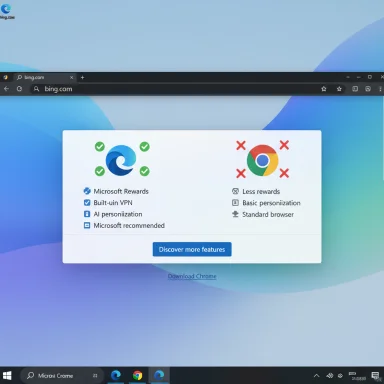The image size is (384, 384).
Task: Click the Standard browser icon
Action: [x=235, y=214]
